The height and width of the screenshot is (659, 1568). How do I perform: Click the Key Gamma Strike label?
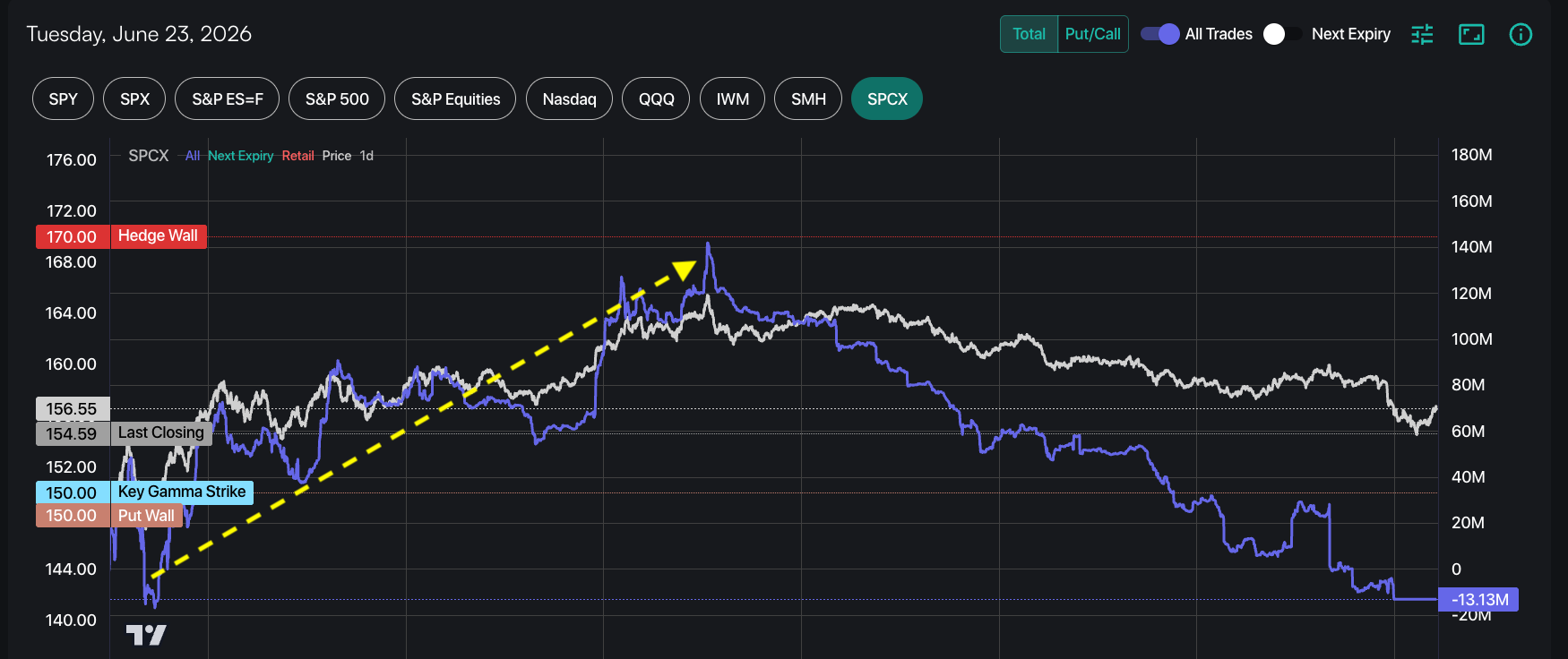[182, 492]
